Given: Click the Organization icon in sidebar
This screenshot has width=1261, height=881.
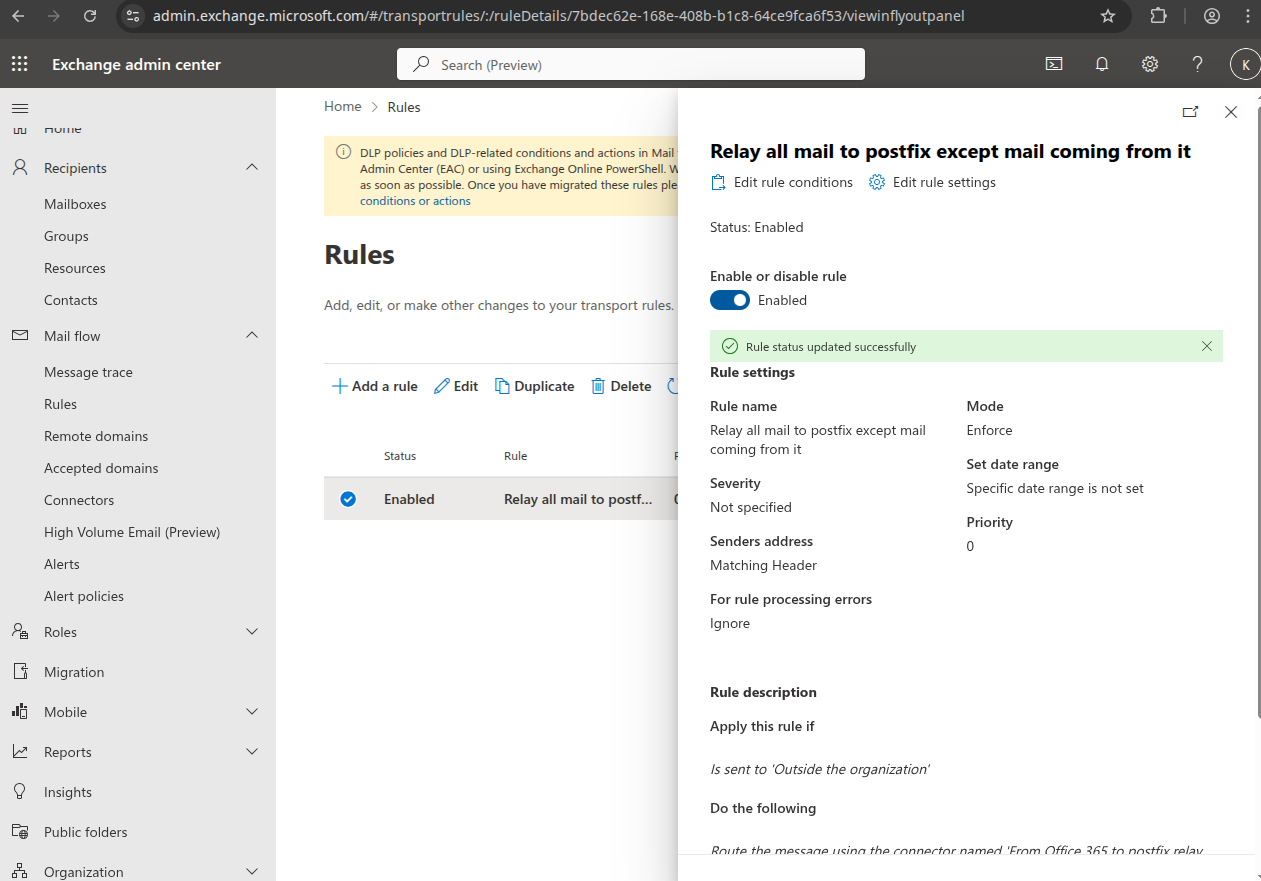Looking at the screenshot, I should tap(20, 872).
